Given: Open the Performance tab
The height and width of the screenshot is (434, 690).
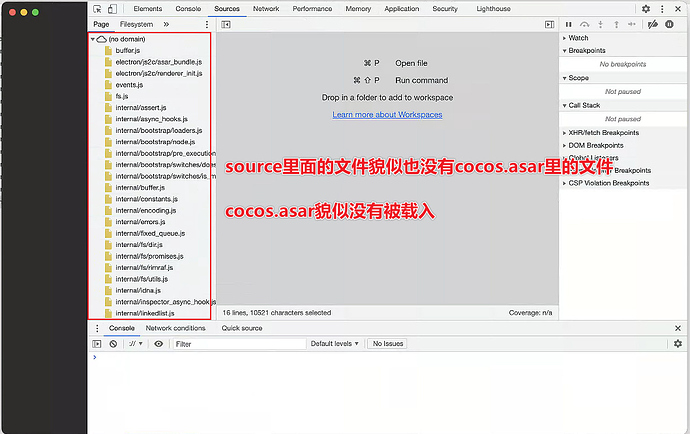Looking at the screenshot, I should click(x=312, y=9).
